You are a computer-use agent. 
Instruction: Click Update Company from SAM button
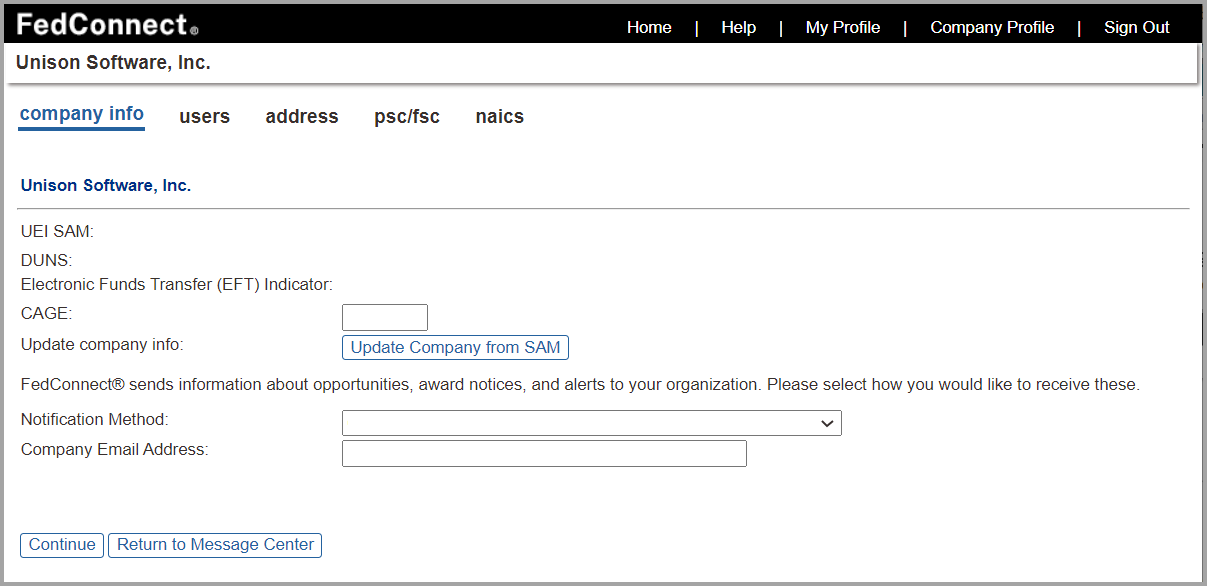[x=455, y=348]
